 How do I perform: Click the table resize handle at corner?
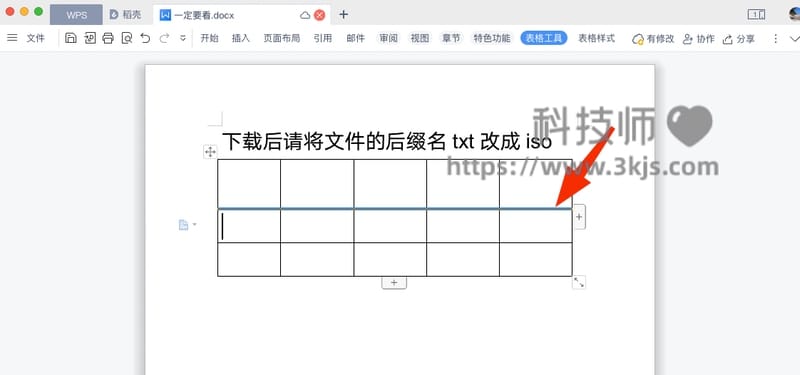pos(579,282)
